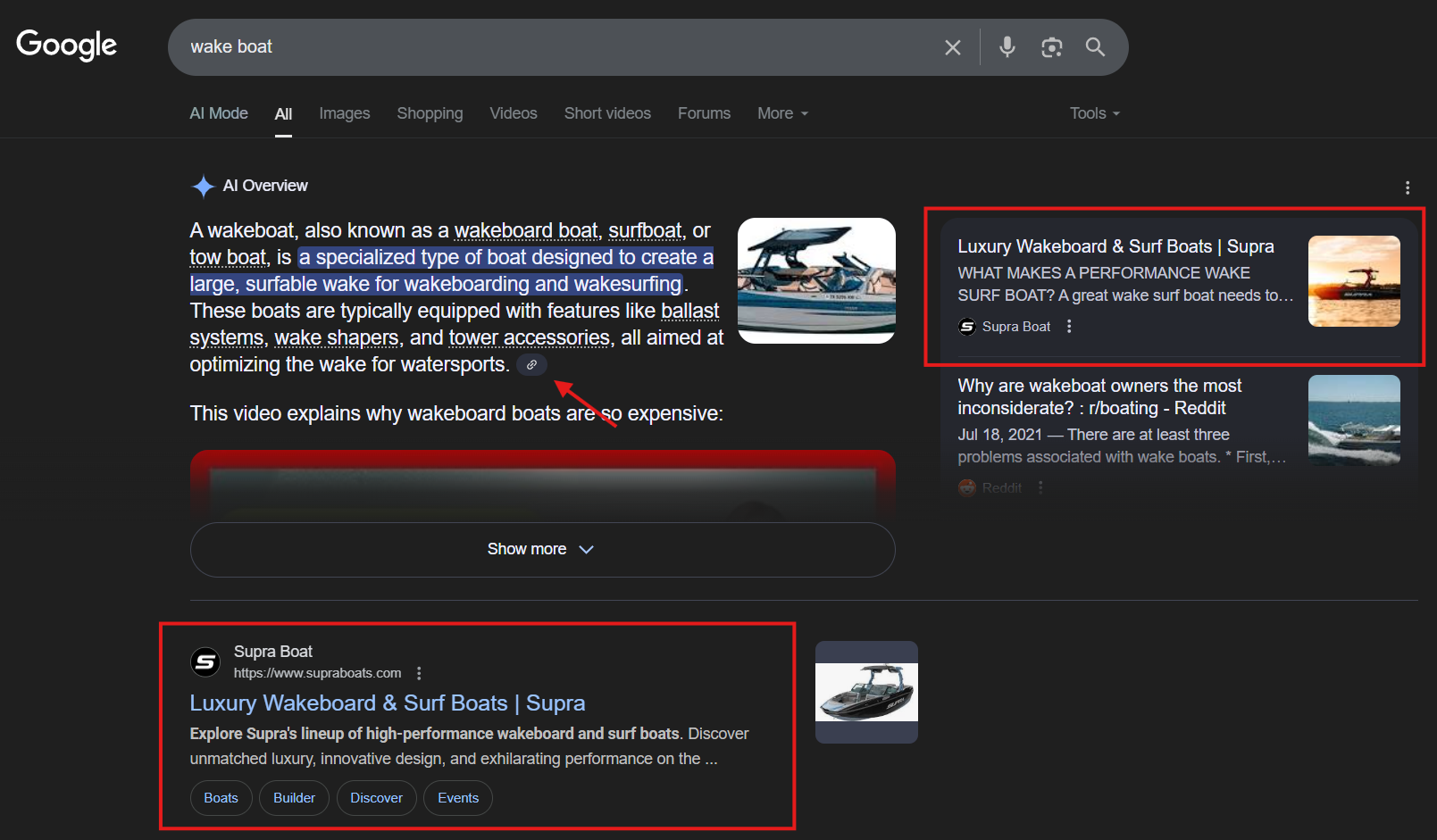Open sidebar Luxury Wakeboard & Surf Boats card title
Viewport: 1437px width, 840px height.
coord(1115,246)
